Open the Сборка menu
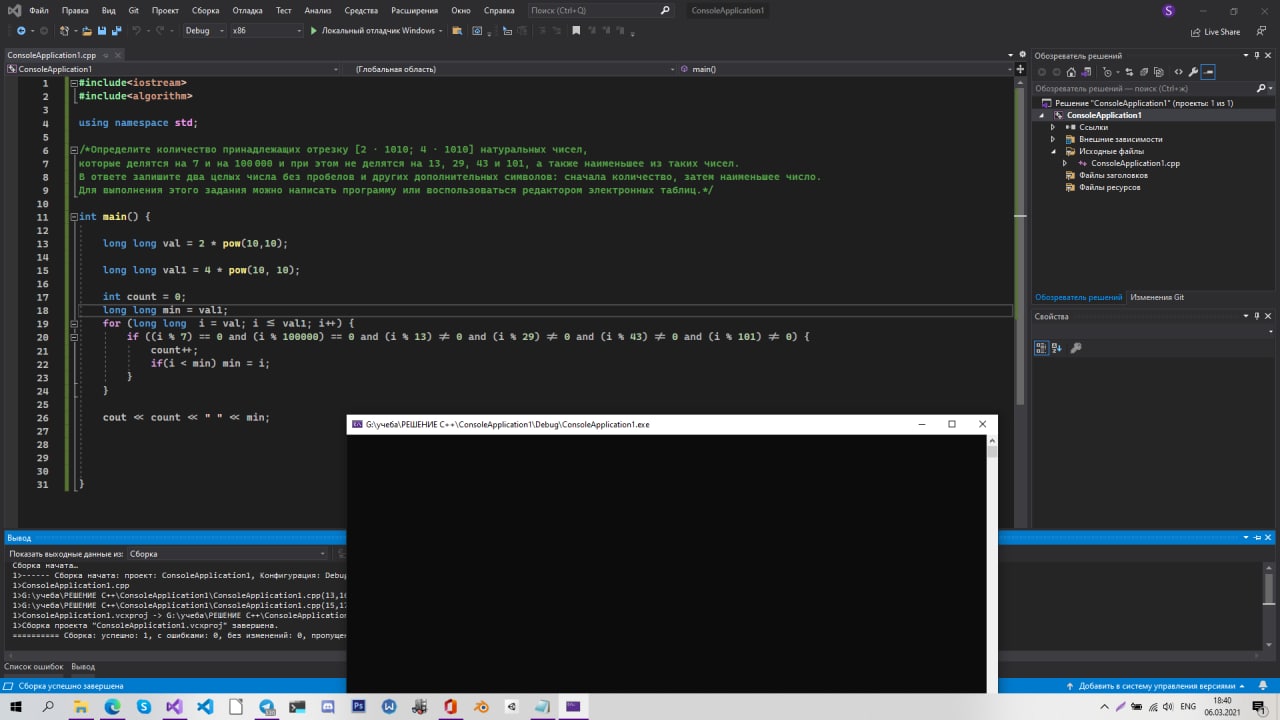This screenshot has height=720, width=1280. (x=205, y=10)
